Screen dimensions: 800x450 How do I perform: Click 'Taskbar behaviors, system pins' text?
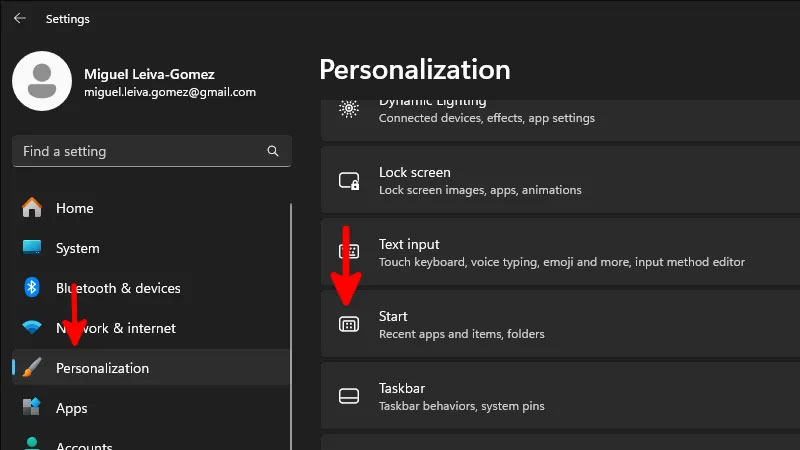(462, 406)
